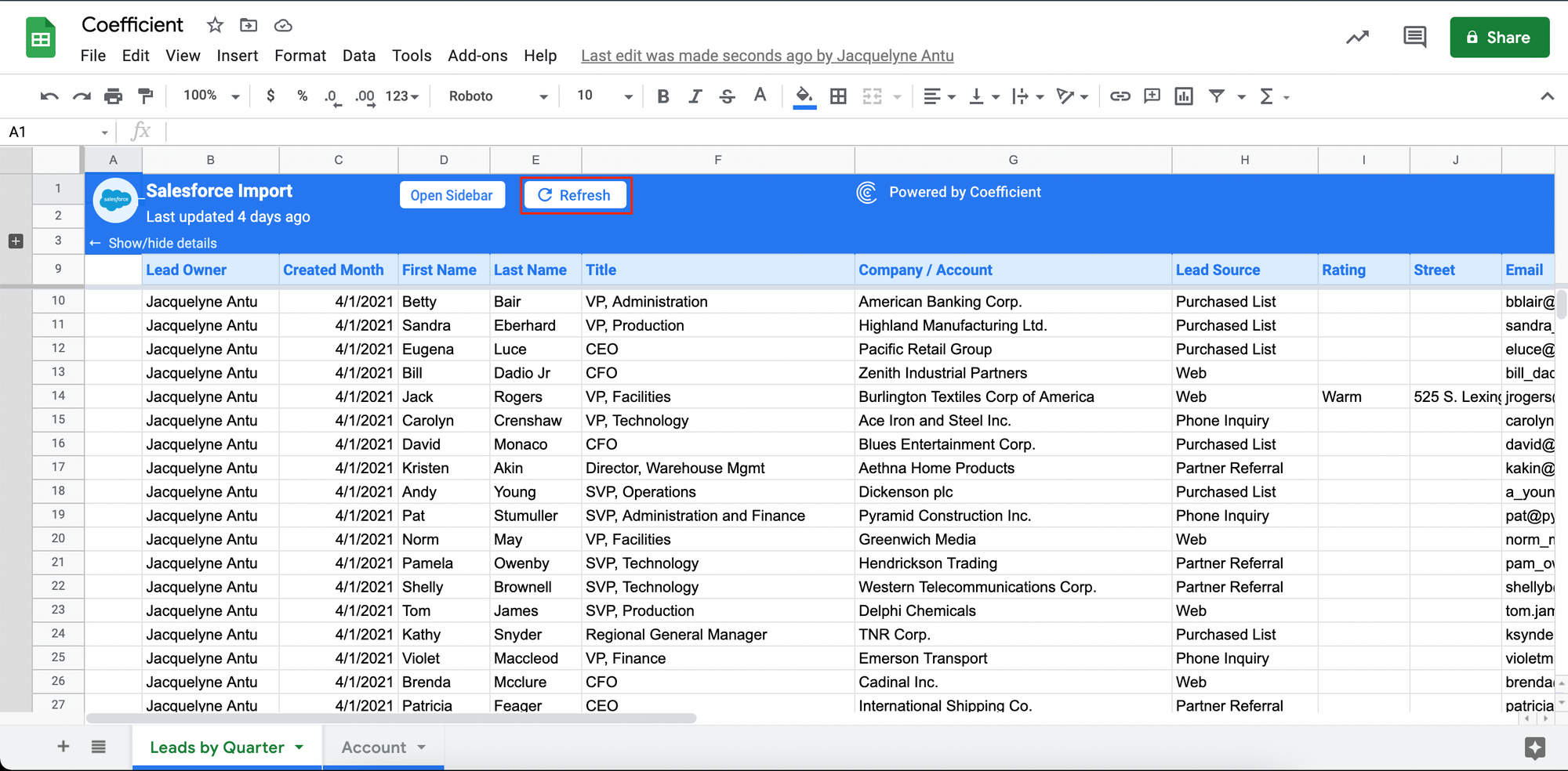Toggle strikethrough formatting
This screenshot has width=1568, height=771.
727,96
